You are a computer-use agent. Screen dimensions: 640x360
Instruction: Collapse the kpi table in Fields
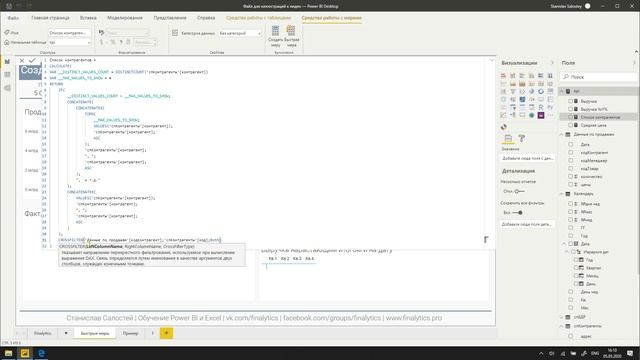(562, 91)
